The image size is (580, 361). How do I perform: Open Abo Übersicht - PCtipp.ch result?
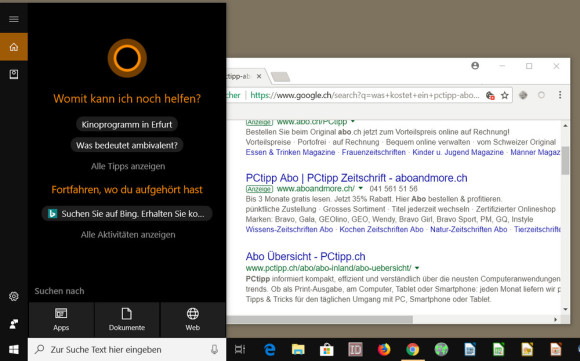click(305, 256)
